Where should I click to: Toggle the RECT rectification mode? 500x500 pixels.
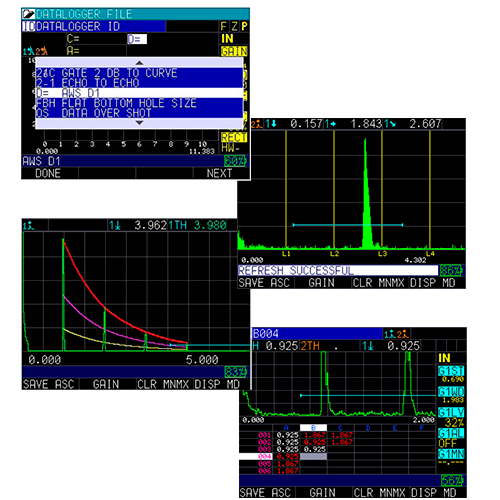(234, 137)
